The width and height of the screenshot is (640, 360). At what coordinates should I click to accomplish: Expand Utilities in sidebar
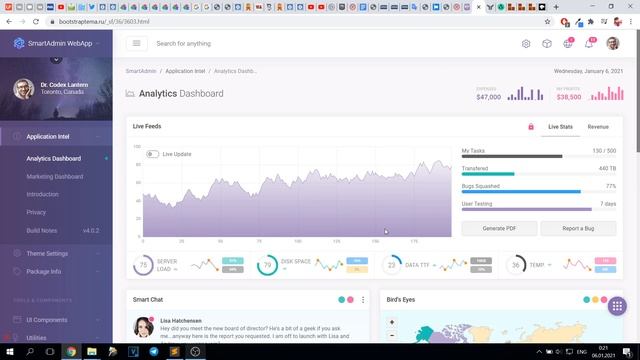click(56, 338)
